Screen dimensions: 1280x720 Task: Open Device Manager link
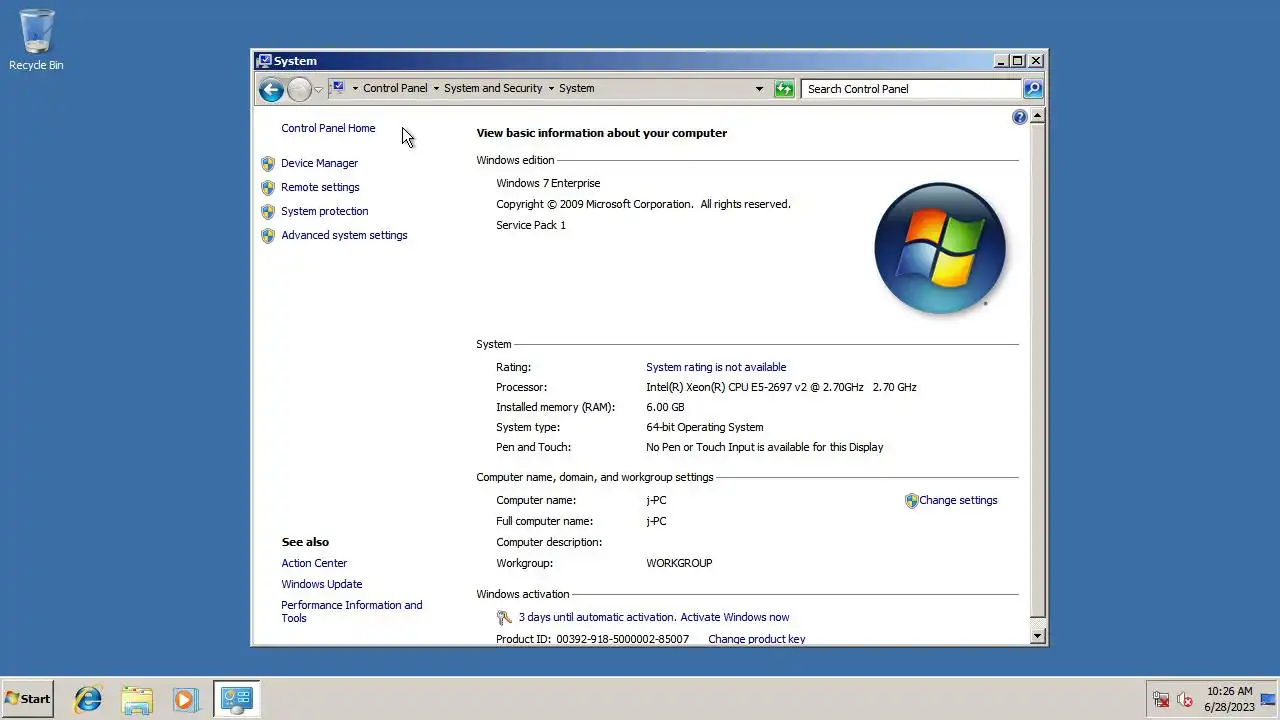319,163
